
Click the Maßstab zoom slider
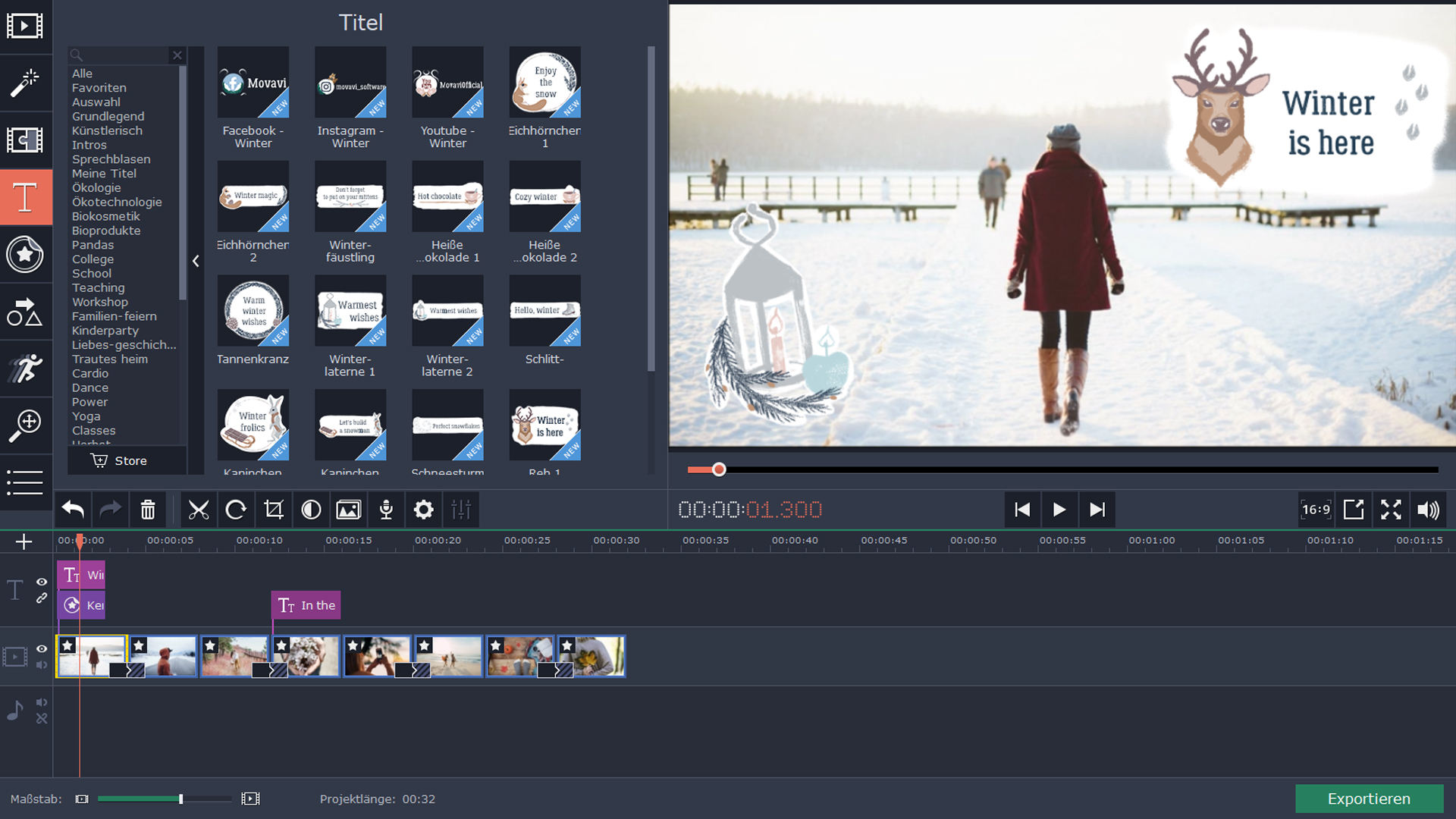tap(180, 799)
